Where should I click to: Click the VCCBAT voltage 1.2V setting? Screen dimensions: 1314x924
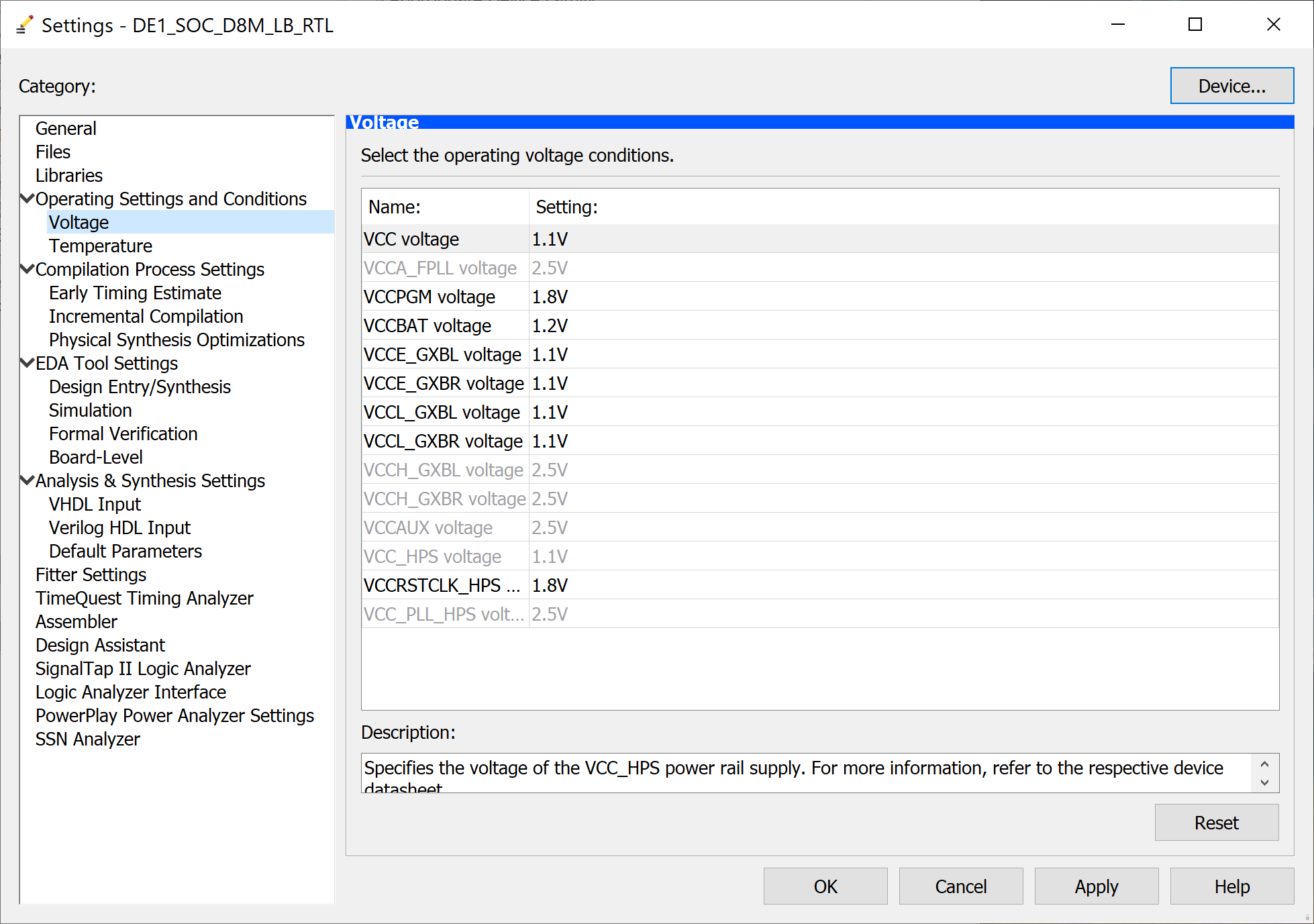pyautogui.click(x=550, y=325)
